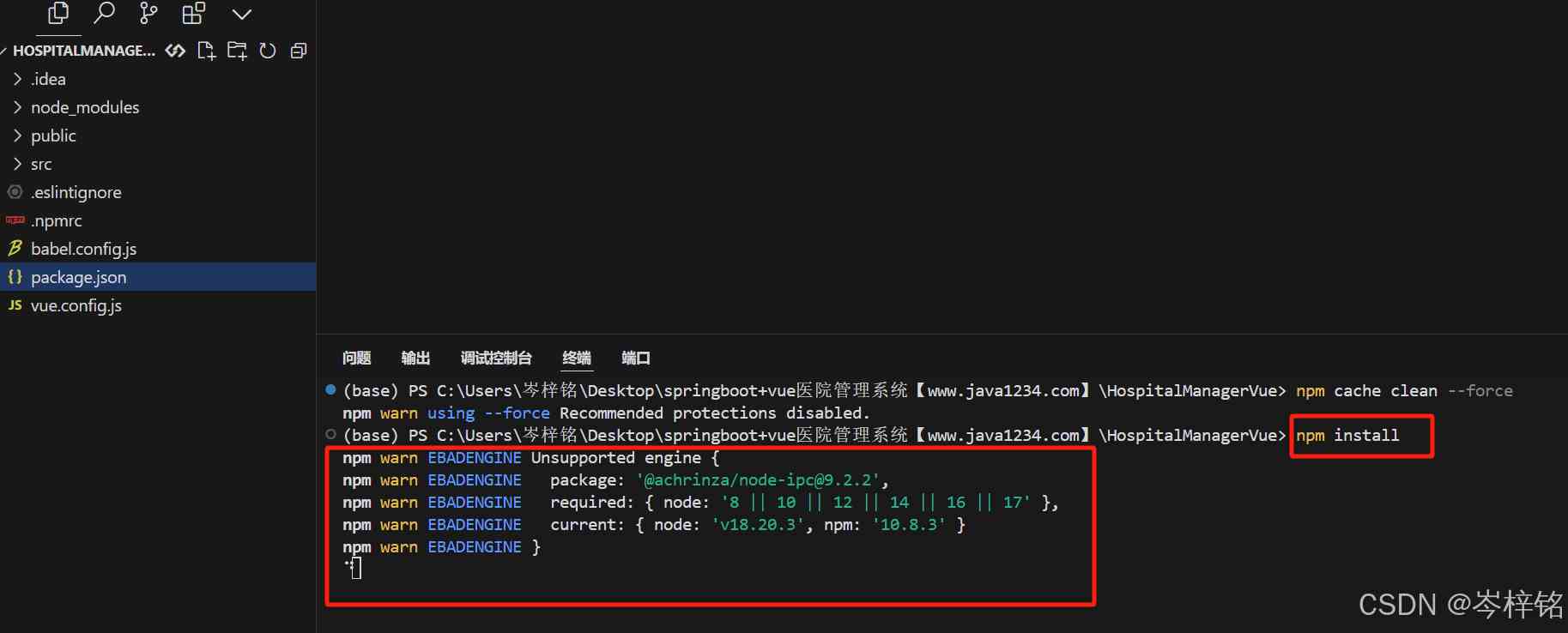This screenshot has height=633, width=1568.
Task: Click the New Folder icon
Action: (x=237, y=51)
